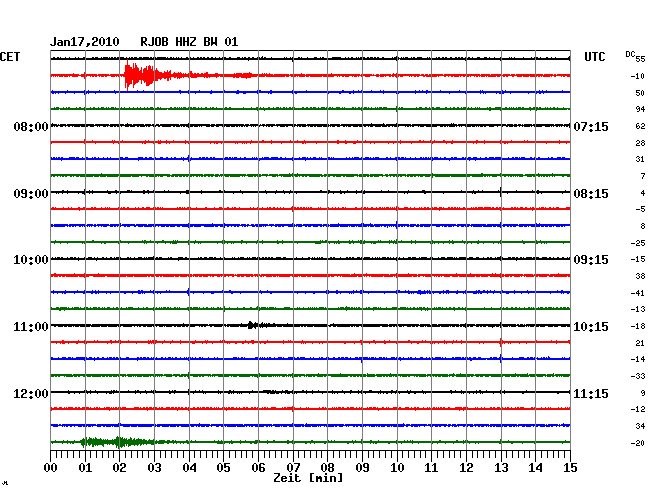The height and width of the screenshot is (494, 650).
Task: Select the DC offset value -12
Action: (x=638, y=409)
